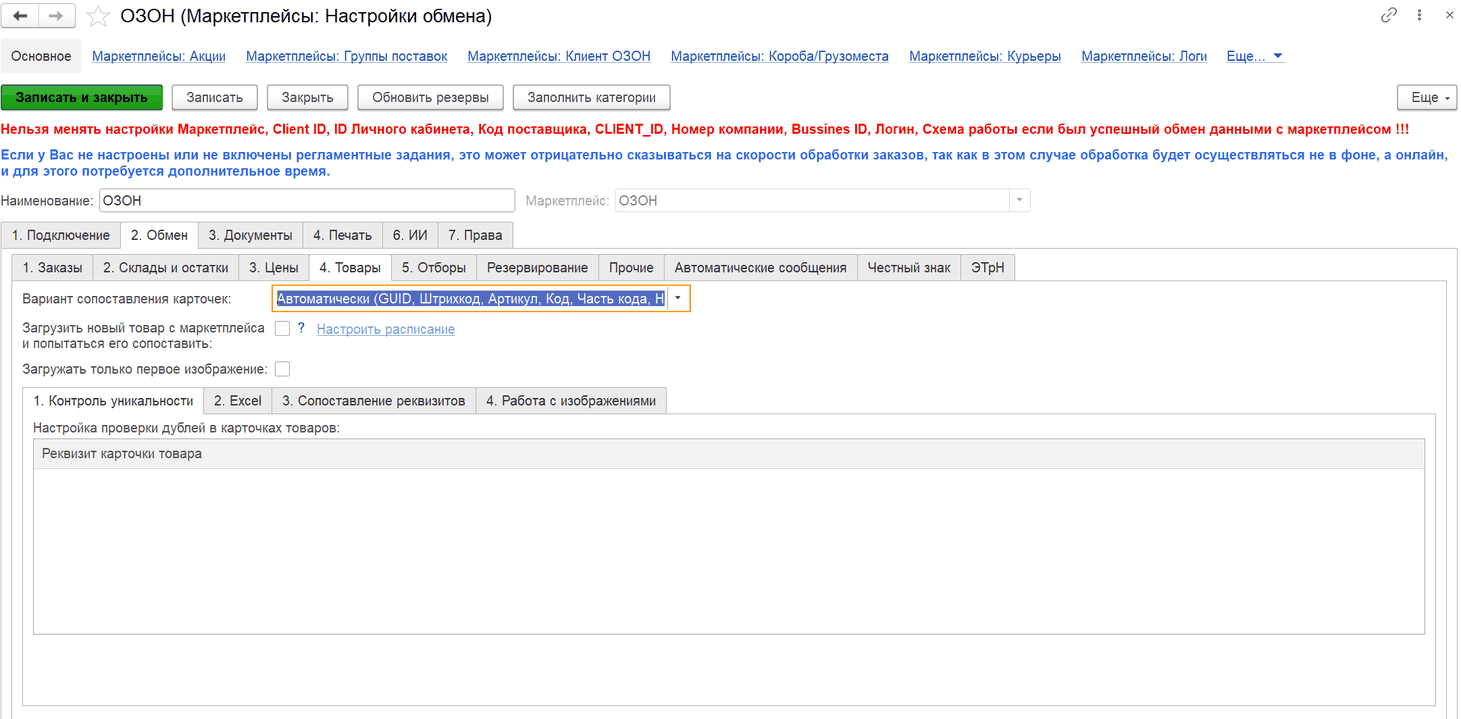Open the 'Настроить расписание' link
The width and height of the screenshot is (1461, 719).
click(386, 329)
